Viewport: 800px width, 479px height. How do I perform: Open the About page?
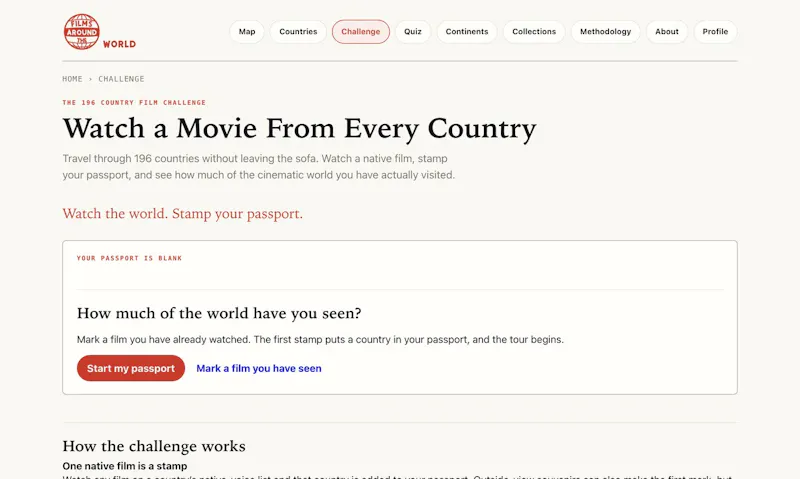coord(667,32)
